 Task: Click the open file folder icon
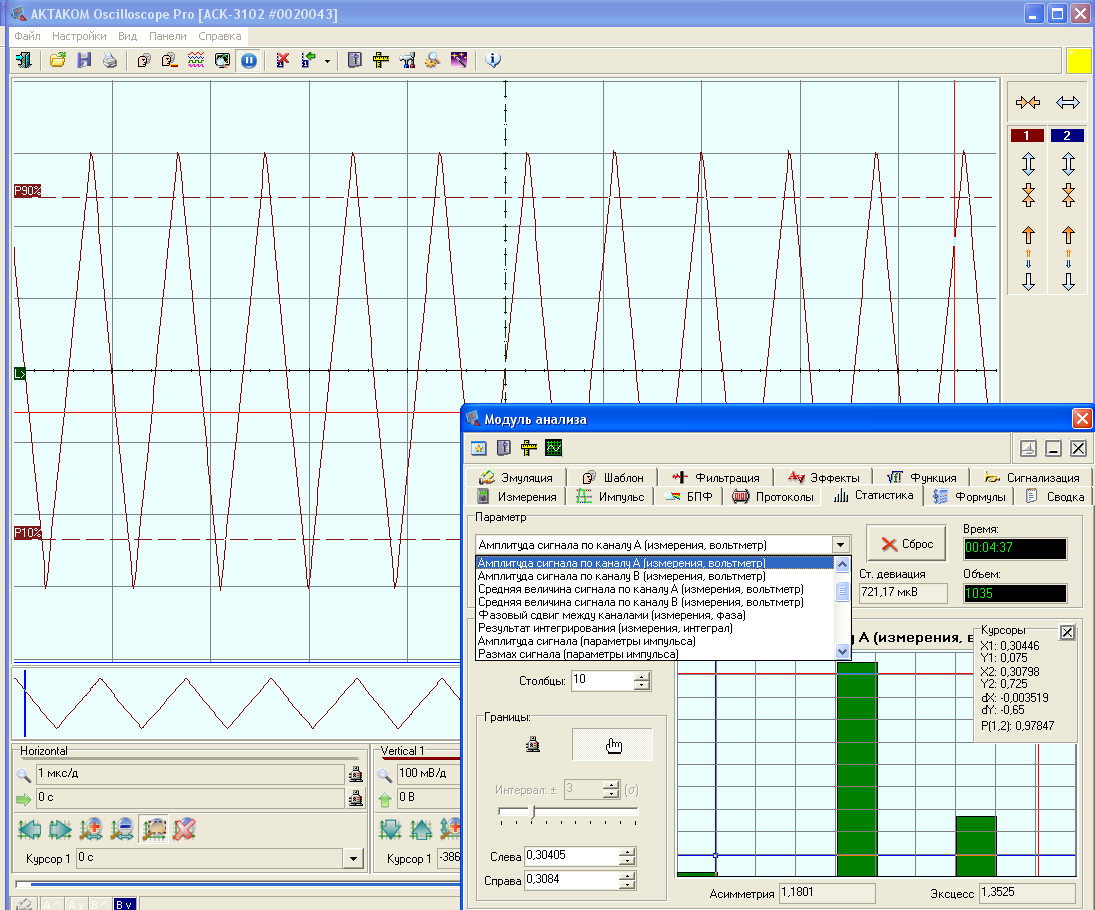tap(58, 60)
